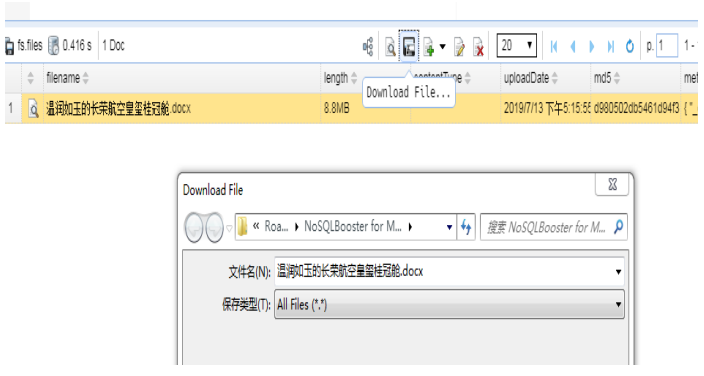Go to the first page
This screenshot has width=704, height=376.
click(554, 46)
